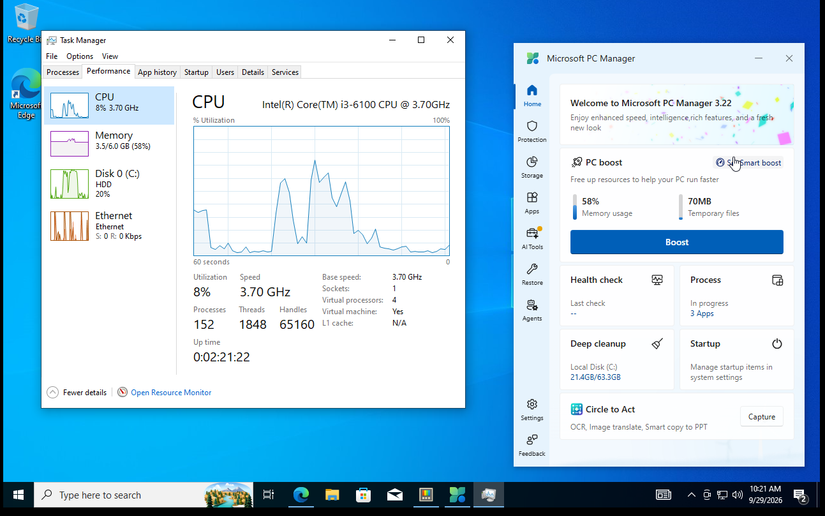The image size is (825, 516).
Task: Open the Storage section in PC Manager
Action: pos(532,167)
